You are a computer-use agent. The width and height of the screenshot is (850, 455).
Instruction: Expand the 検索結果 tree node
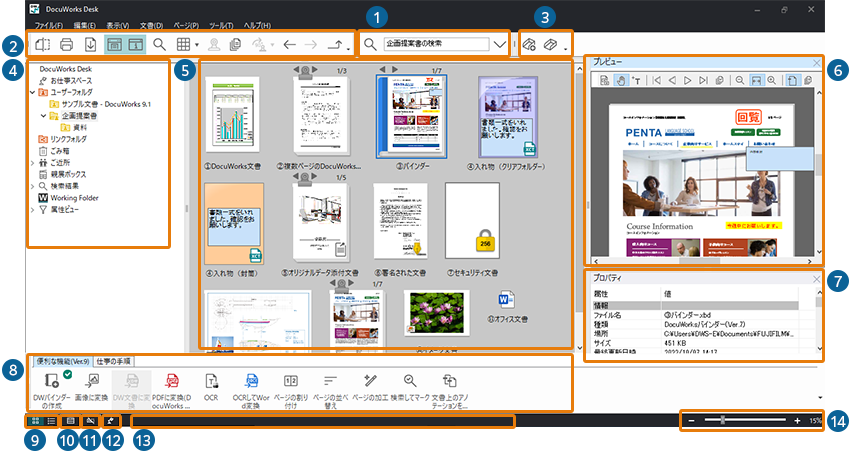tap(32, 185)
